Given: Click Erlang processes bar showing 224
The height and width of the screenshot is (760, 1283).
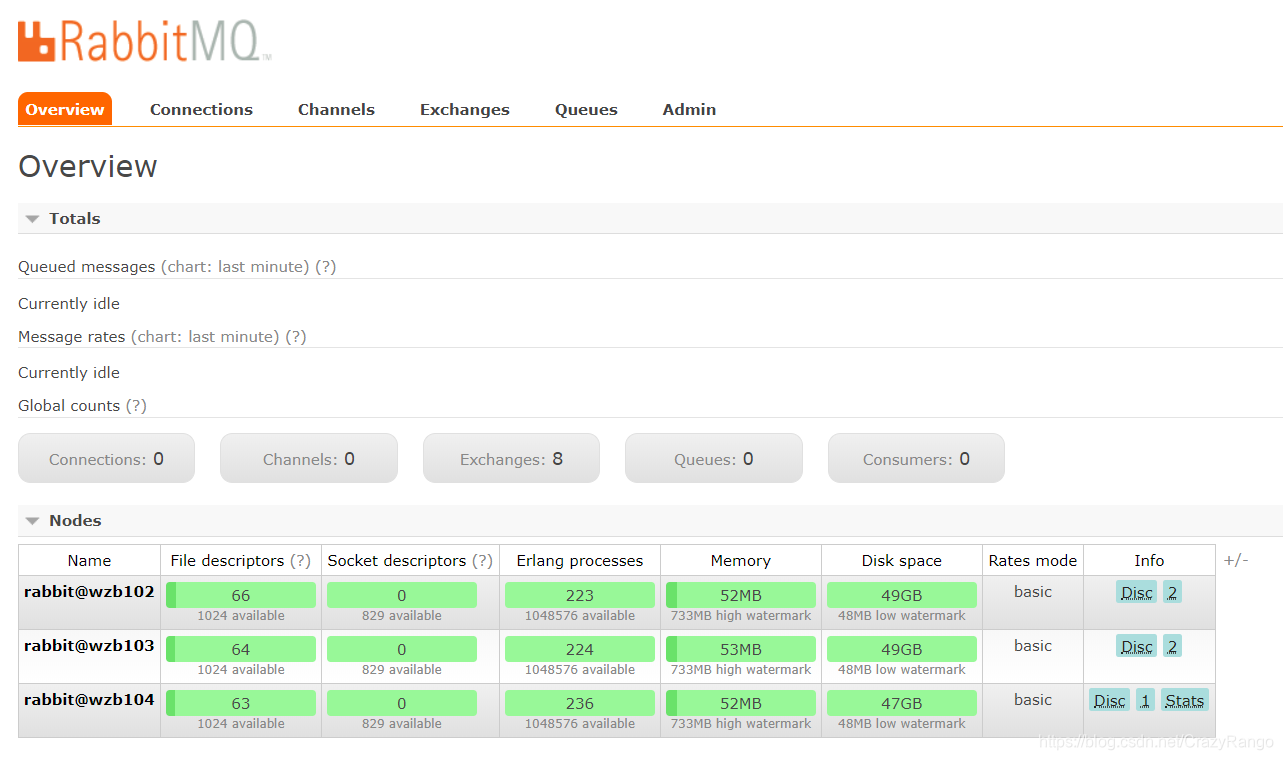Looking at the screenshot, I should 580,649.
